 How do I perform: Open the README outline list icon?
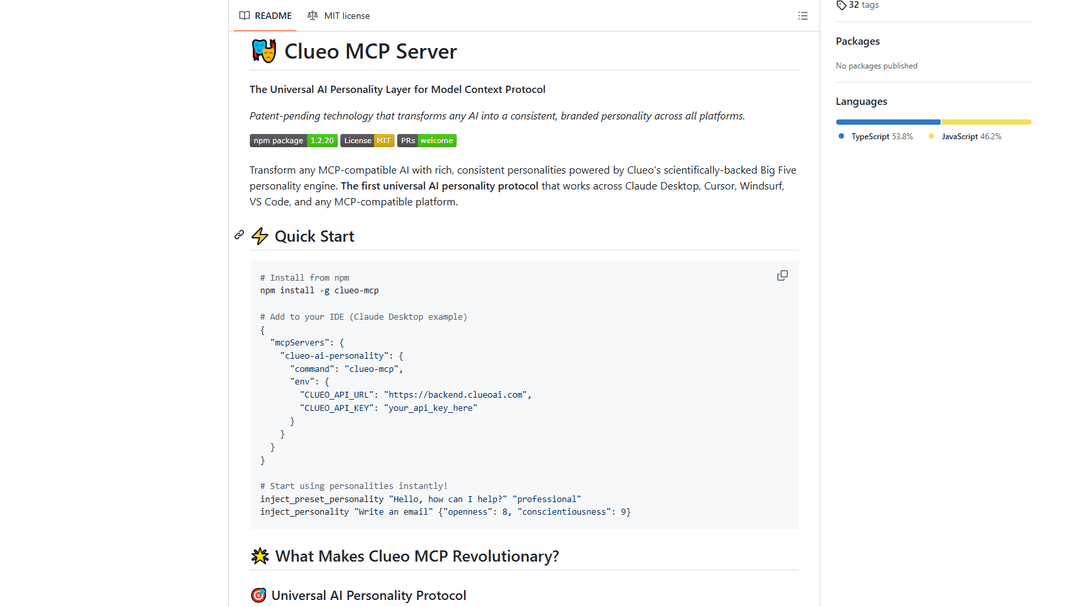[x=802, y=16]
